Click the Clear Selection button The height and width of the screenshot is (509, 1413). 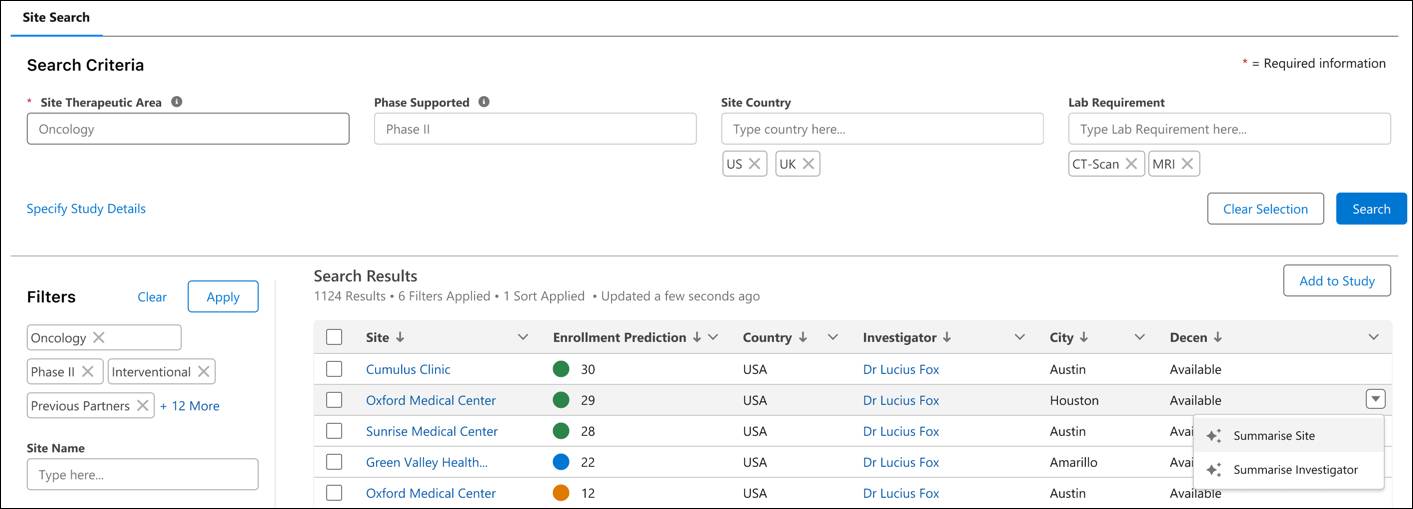(x=1265, y=209)
